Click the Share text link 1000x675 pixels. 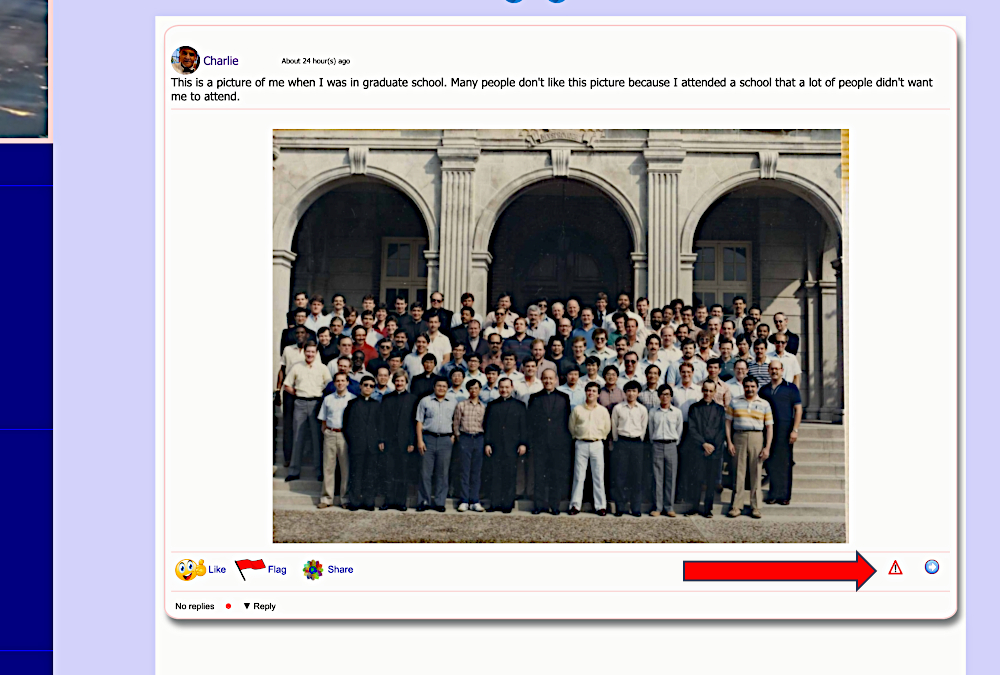(x=340, y=570)
